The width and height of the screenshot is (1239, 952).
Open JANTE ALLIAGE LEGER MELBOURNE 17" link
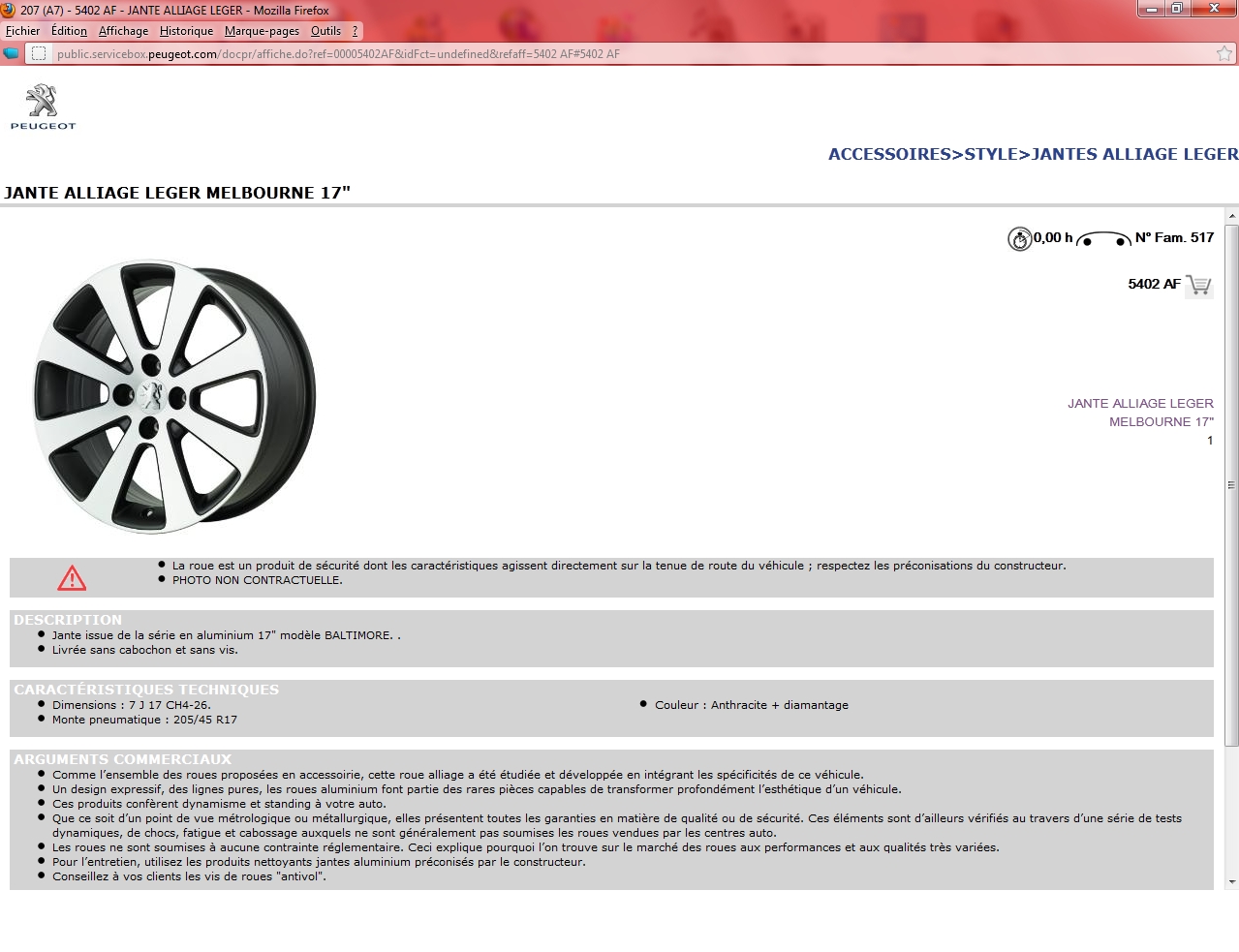coord(1140,413)
